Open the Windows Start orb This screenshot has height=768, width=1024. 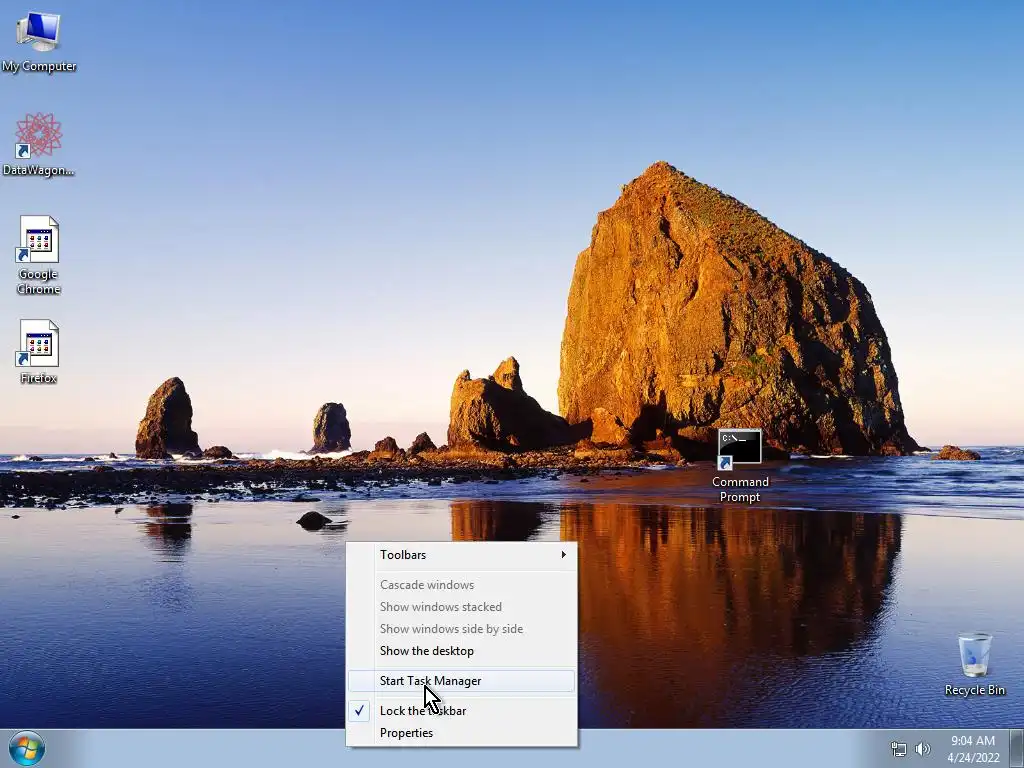tap(27, 748)
